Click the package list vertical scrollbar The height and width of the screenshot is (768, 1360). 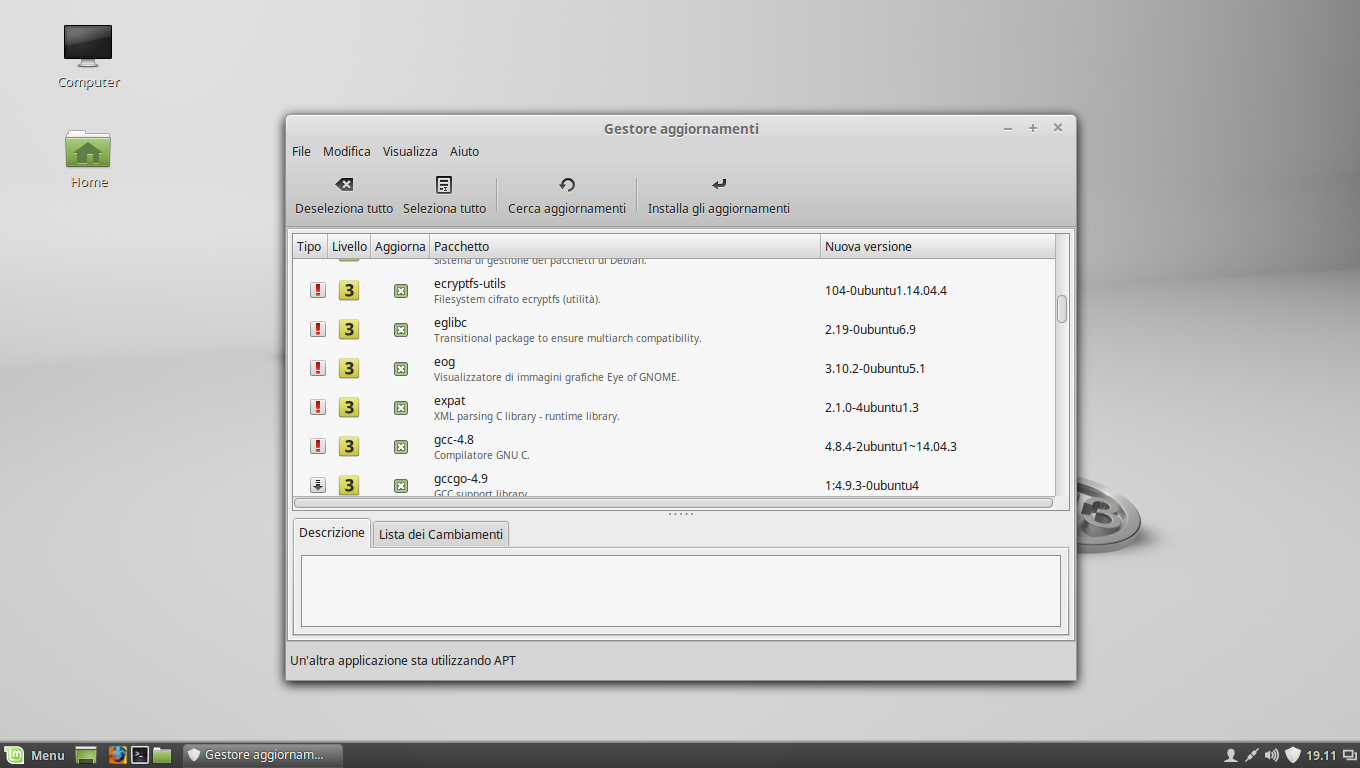pyautogui.click(x=1062, y=310)
